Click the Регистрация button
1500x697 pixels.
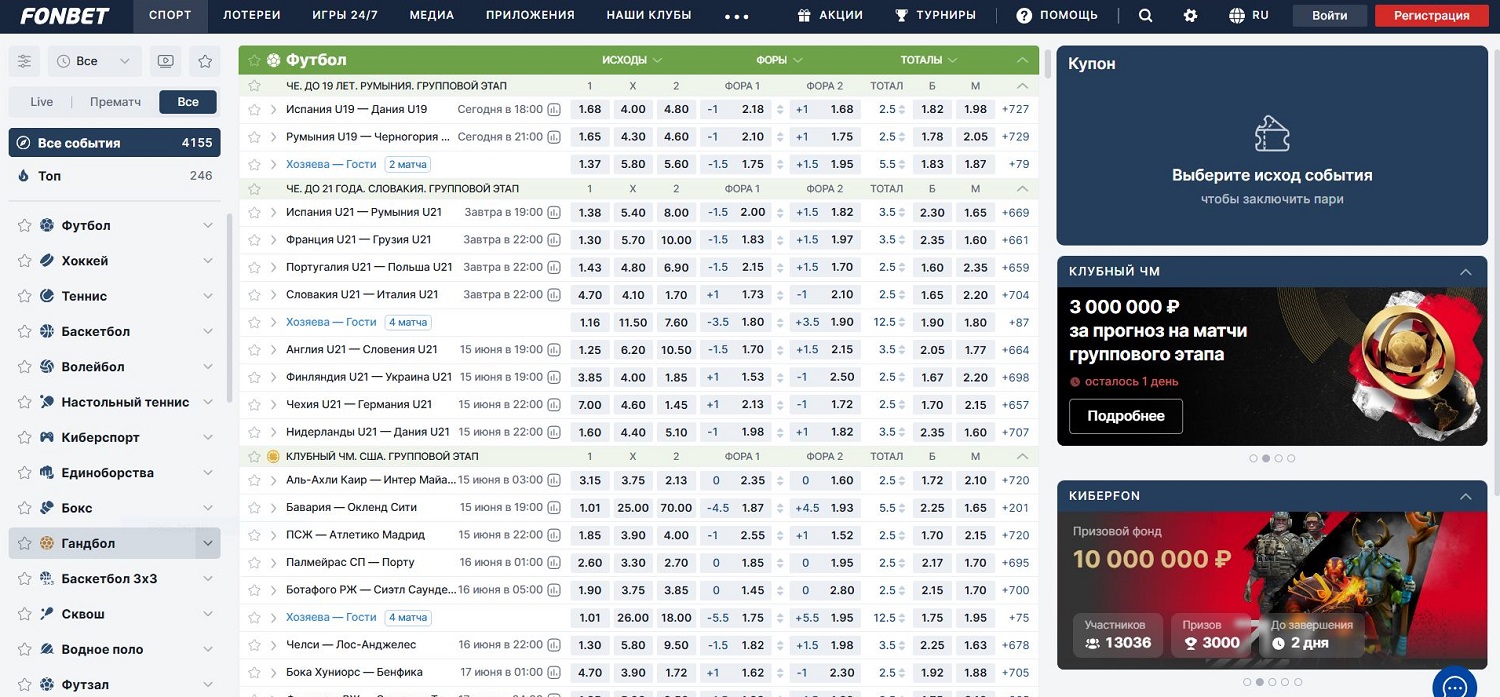pyautogui.click(x=1431, y=16)
